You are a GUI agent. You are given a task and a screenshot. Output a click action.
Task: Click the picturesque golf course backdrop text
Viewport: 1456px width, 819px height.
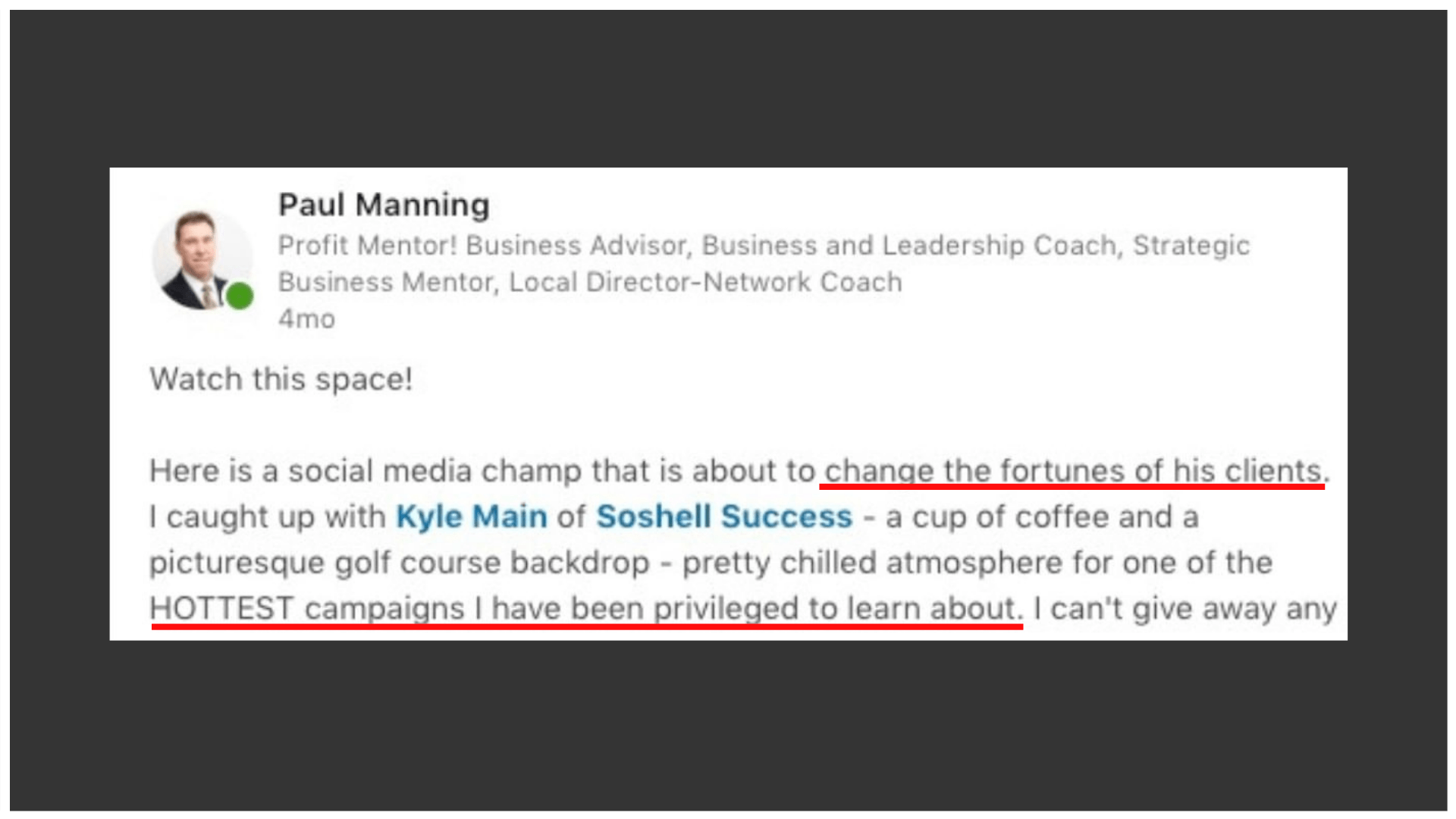tap(400, 563)
